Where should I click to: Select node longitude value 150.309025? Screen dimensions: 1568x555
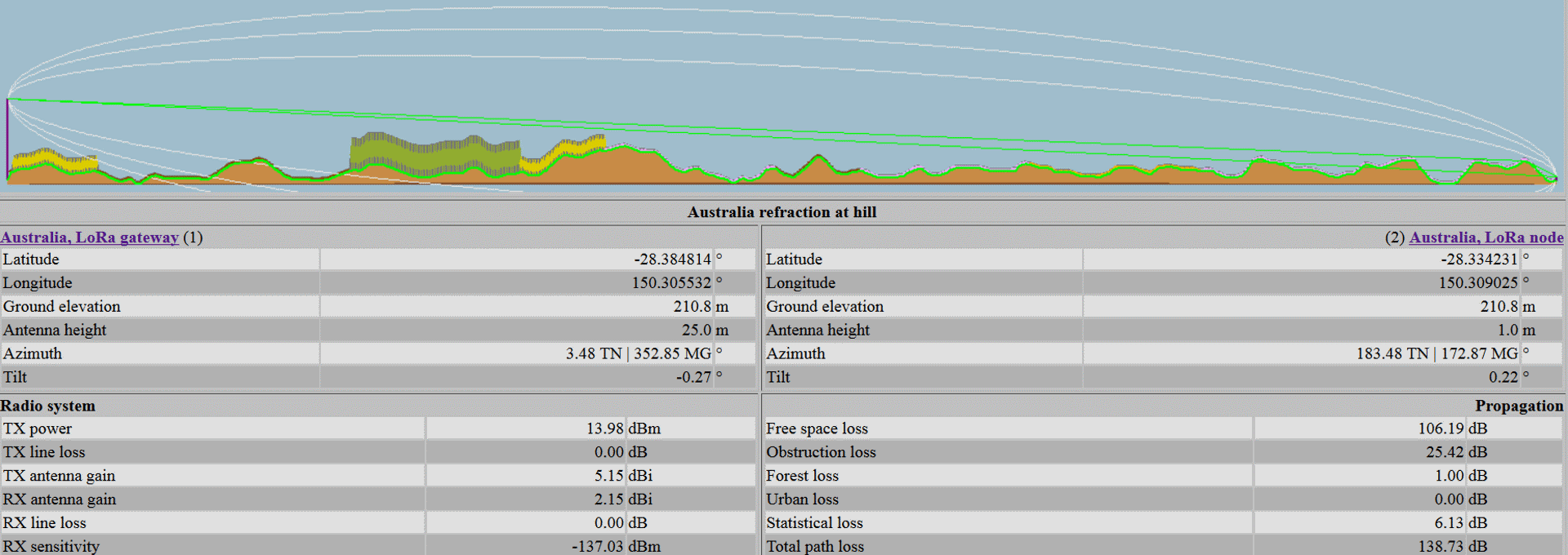tap(1478, 283)
